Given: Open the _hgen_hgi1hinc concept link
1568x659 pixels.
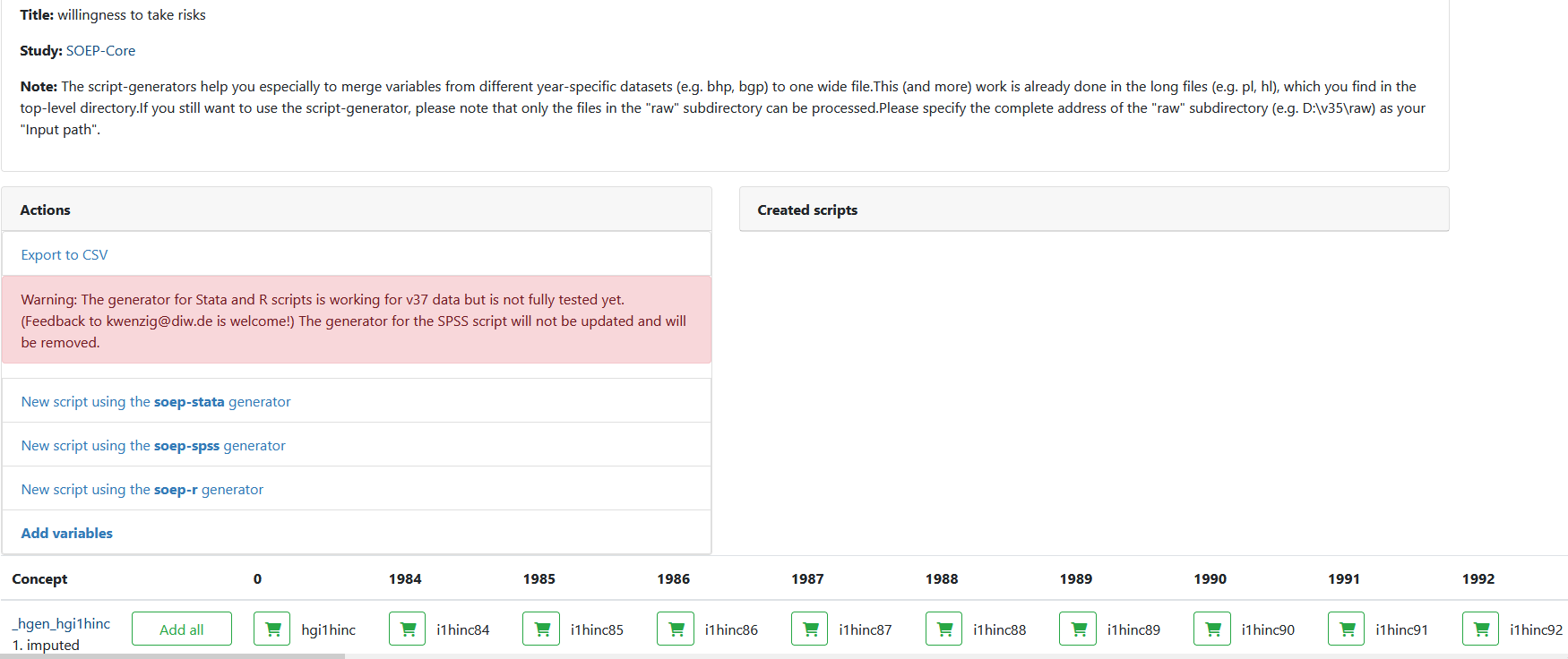Looking at the screenshot, I should (61, 623).
